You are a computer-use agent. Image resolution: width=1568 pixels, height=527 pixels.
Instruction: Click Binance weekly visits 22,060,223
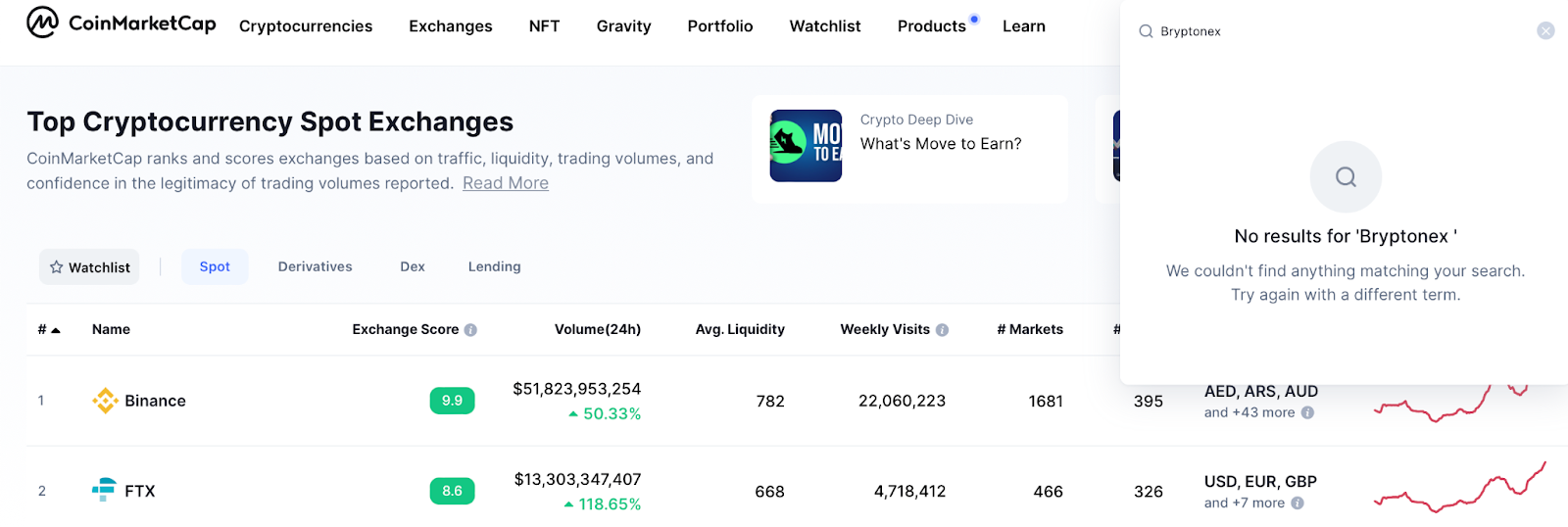click(x=902, y=401)
